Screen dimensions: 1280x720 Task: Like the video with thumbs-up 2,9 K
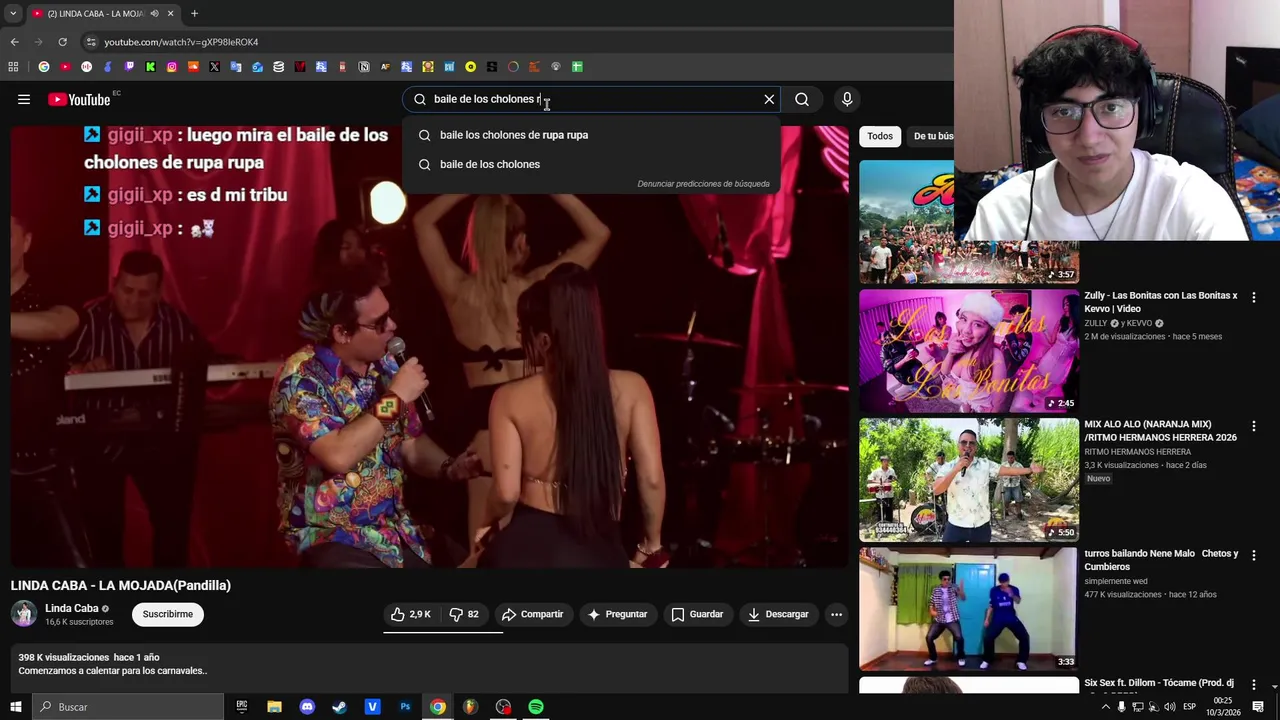411,614
